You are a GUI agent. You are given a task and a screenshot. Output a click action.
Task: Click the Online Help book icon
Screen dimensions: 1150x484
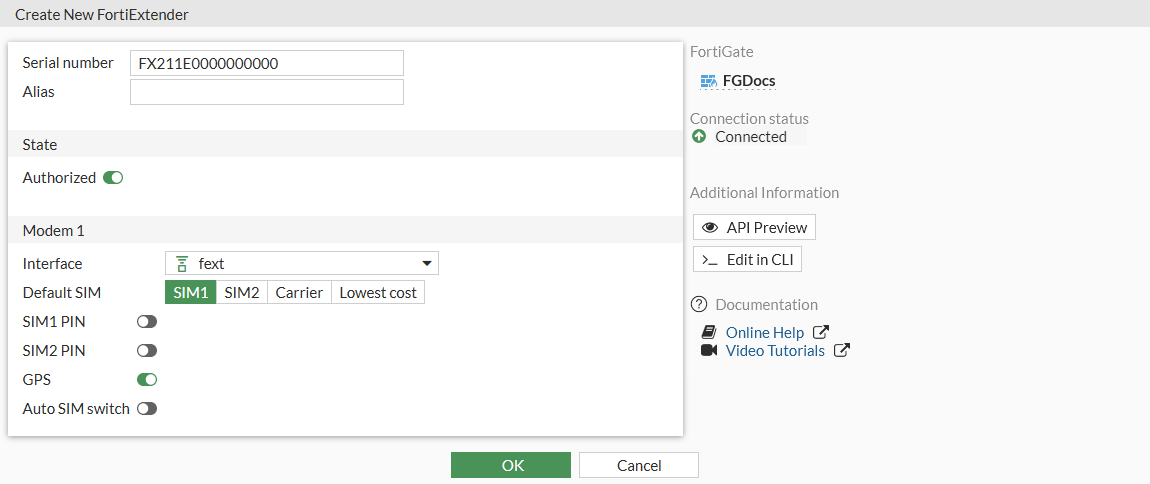[709, 332]
